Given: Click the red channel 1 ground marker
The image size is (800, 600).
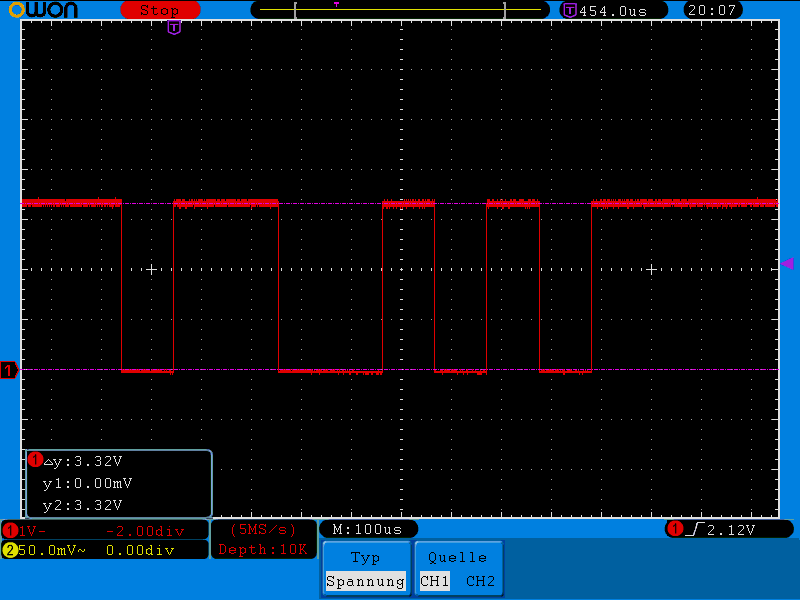Looking at the screenshot, I should point(9,370).
